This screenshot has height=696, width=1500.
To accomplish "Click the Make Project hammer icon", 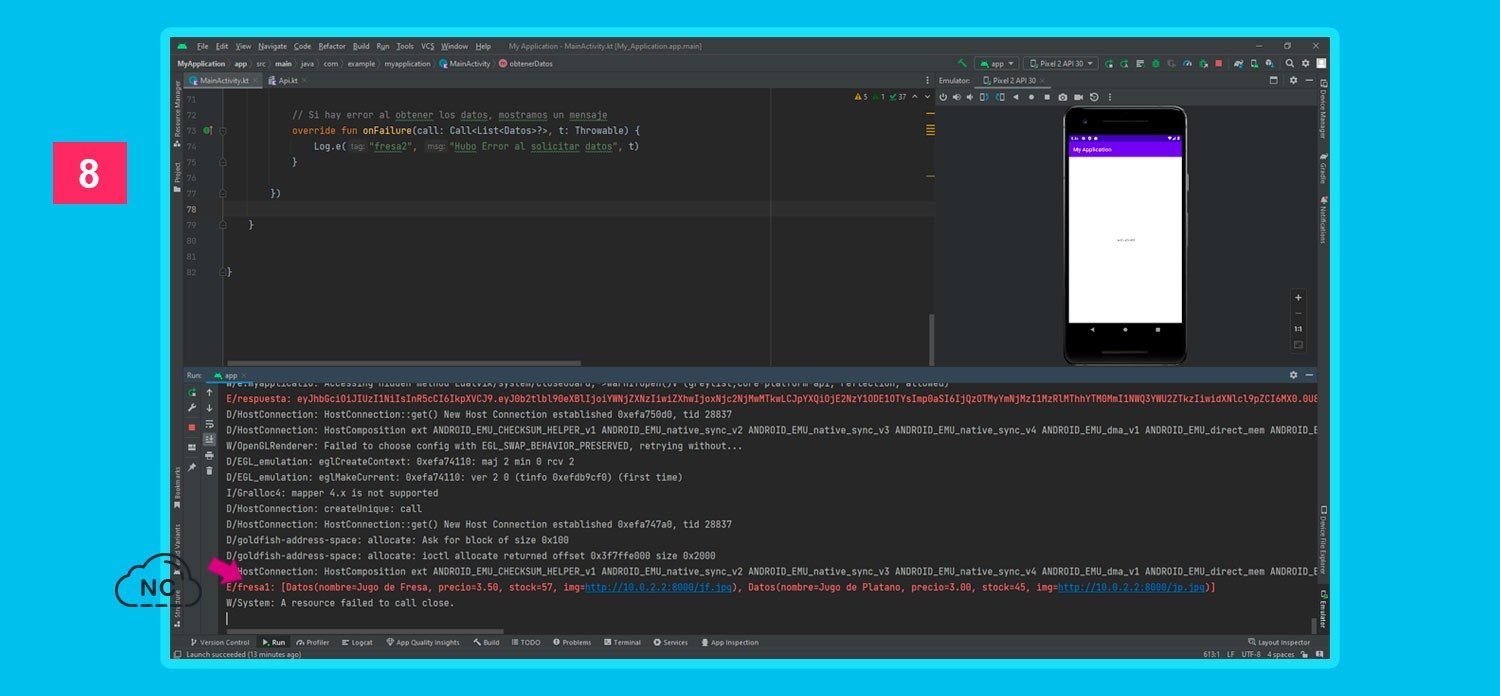I will [961, 63].
